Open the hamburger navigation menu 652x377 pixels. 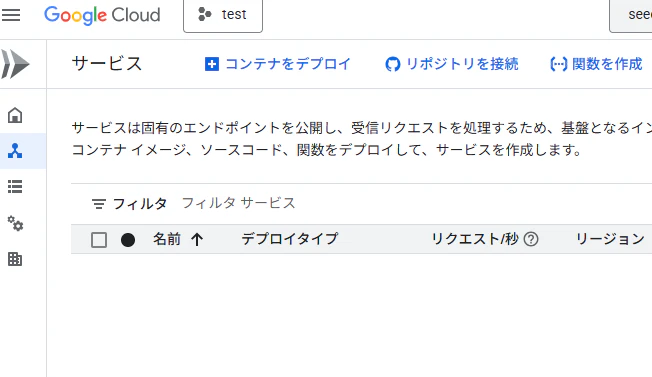pos(11,15)
